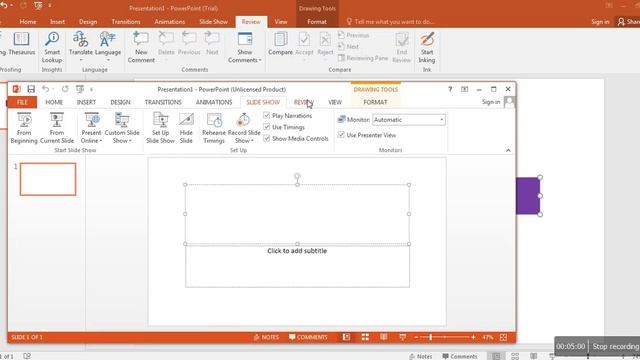Click New Comment in background window
The image size is (640, 360).
(x=141, y=47)
